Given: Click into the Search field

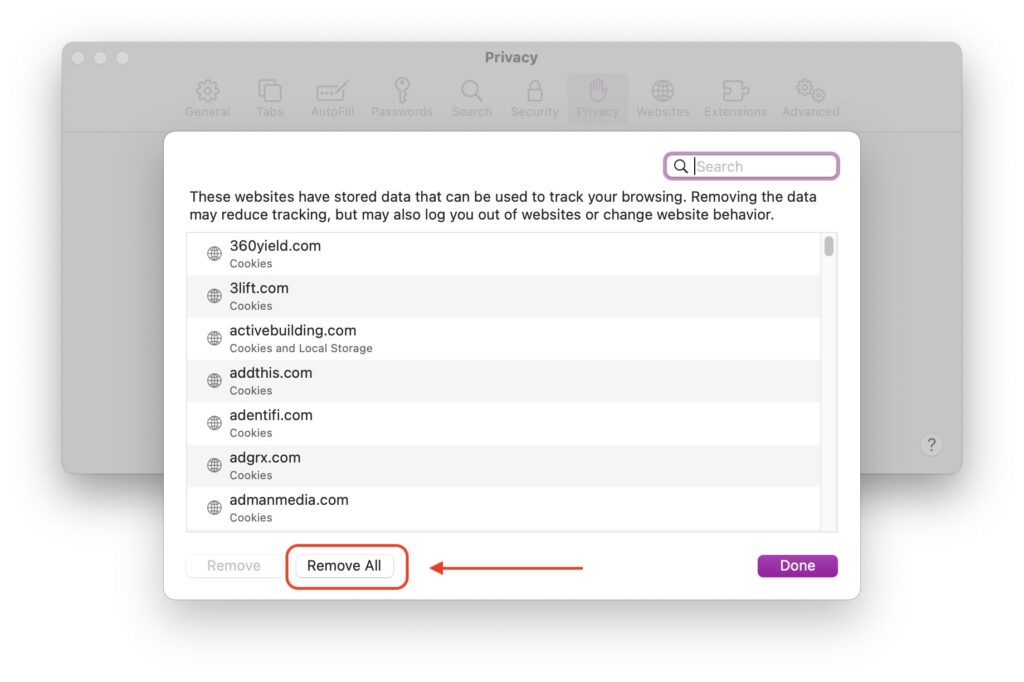Looking at the screenshot, I should [751, 166].
